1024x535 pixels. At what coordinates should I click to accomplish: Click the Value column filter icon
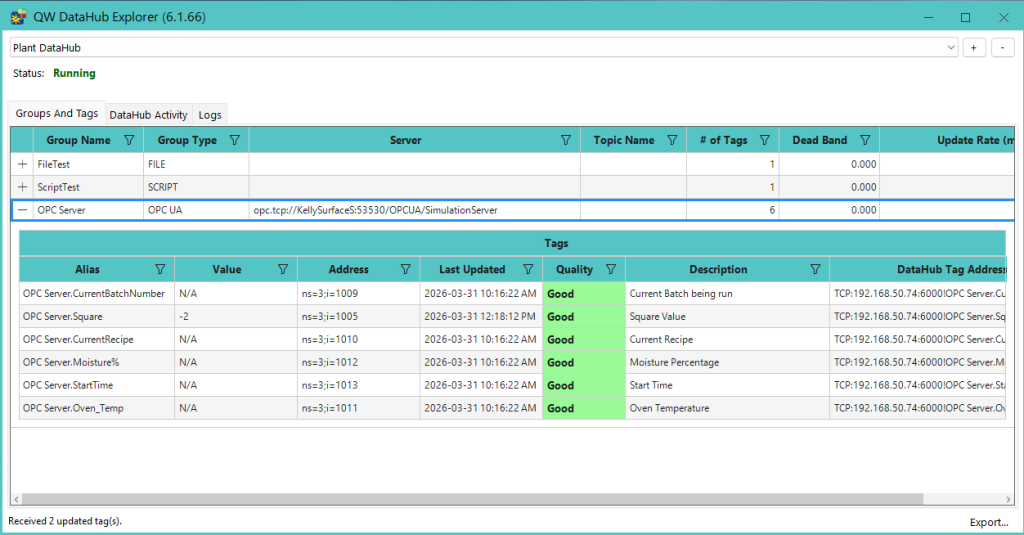coord(283,269)
